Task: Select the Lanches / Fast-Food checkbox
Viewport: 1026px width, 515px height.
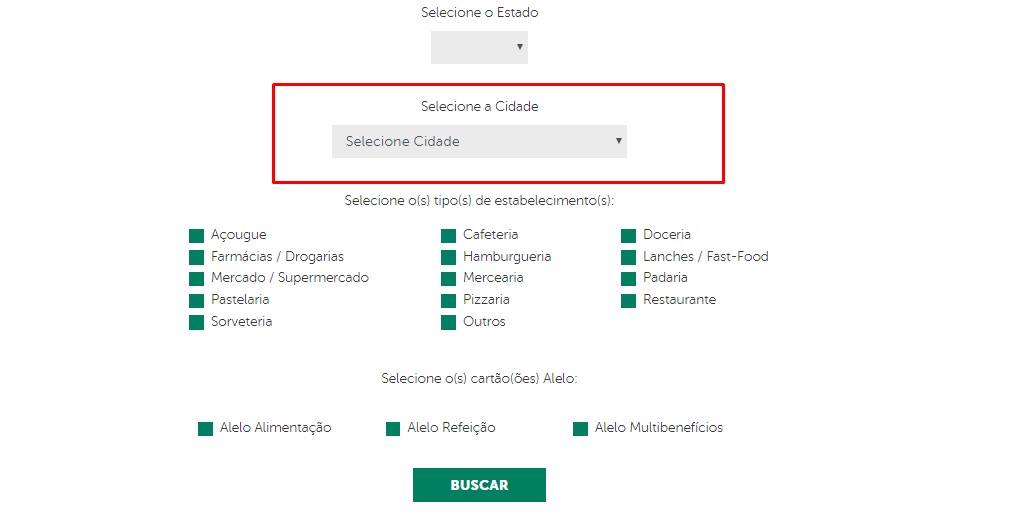Action: (628, 257)
